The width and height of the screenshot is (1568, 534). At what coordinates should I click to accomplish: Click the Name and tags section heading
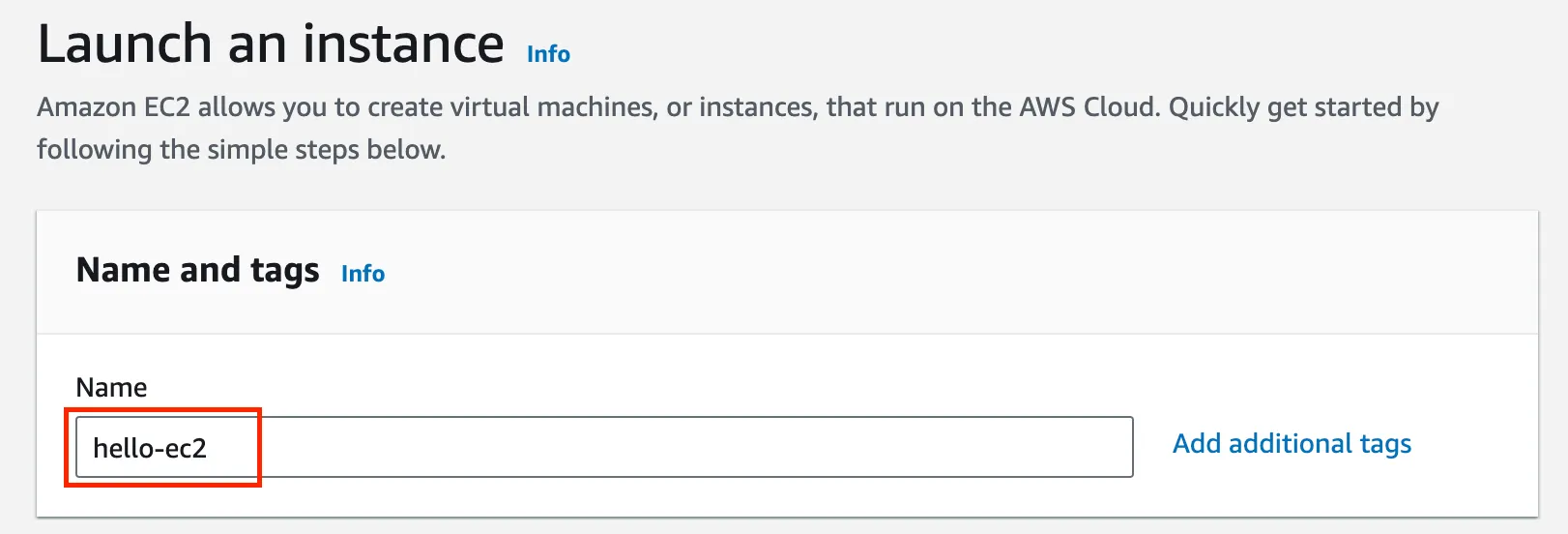(x=197, y=270)
